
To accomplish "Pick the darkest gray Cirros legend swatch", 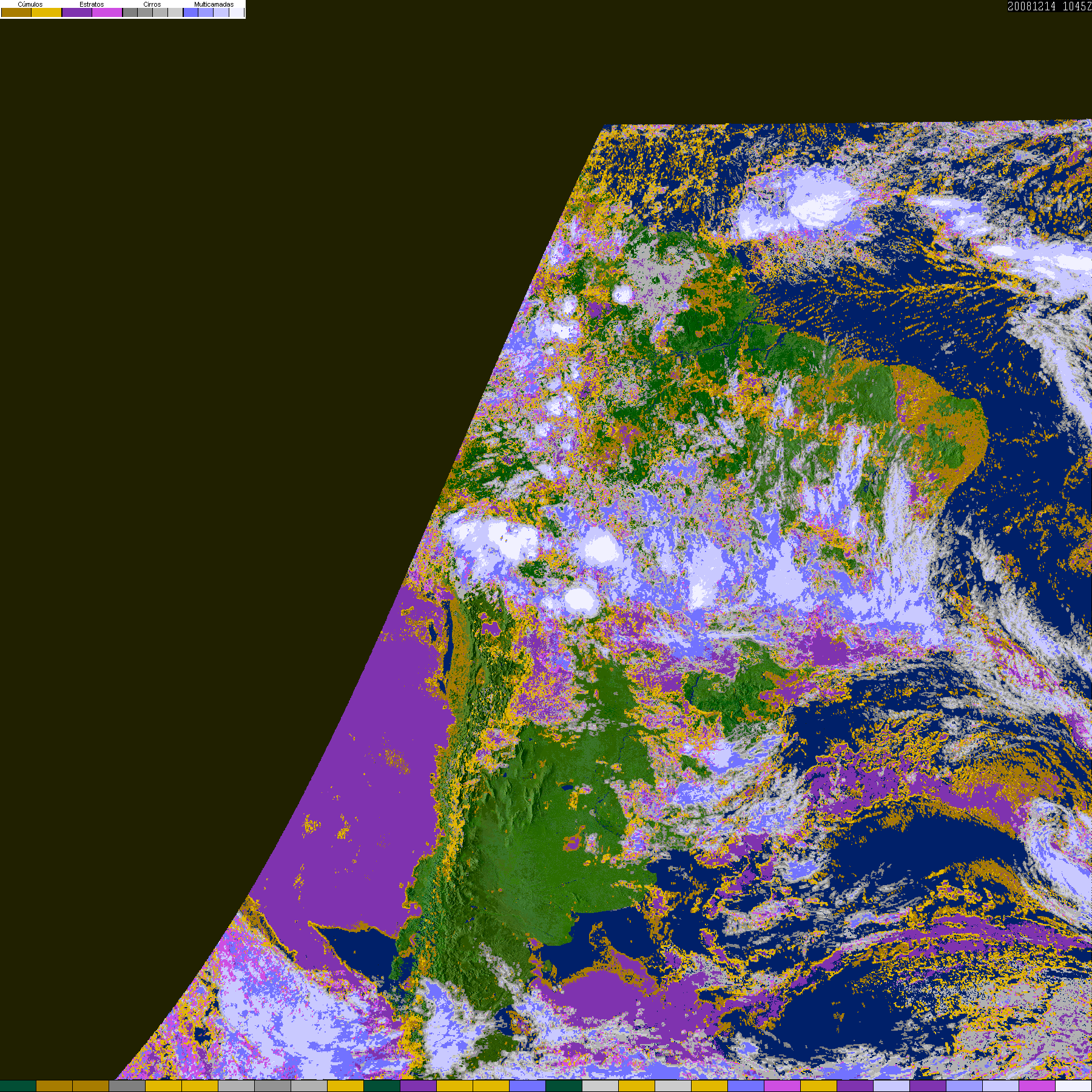I will [x=130, y=12].
